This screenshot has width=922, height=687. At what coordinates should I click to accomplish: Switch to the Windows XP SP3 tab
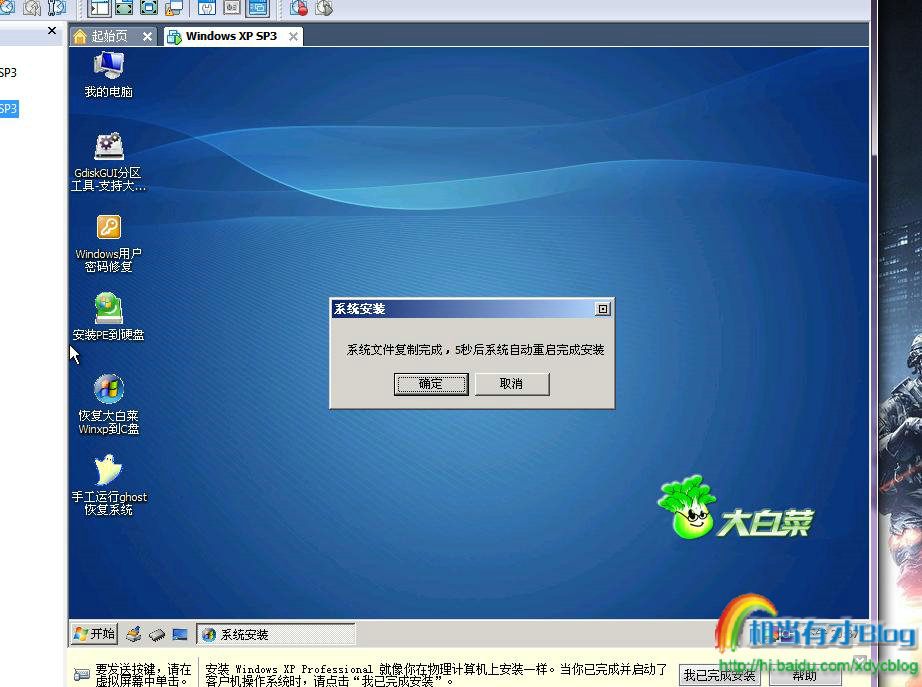(232, 36)
